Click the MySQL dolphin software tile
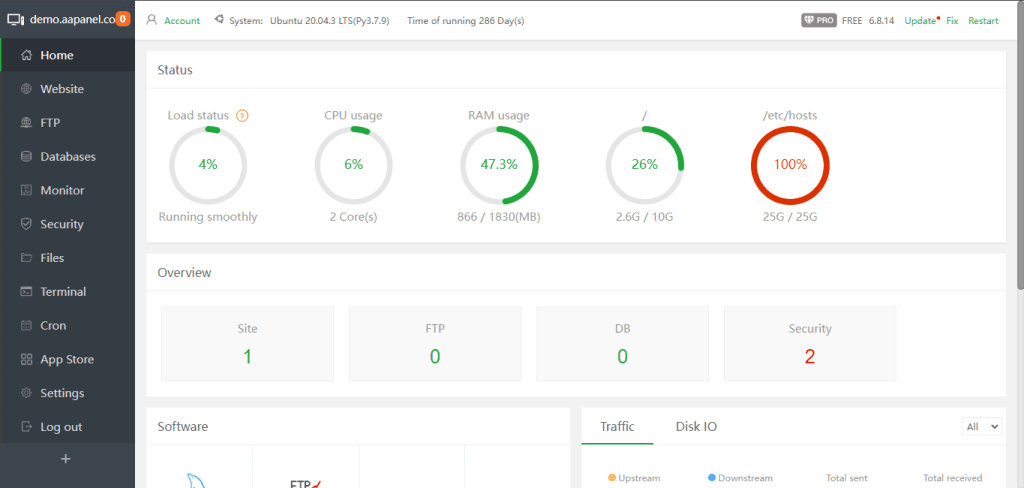Screen dimensions: 1024x488 point(197,481)
